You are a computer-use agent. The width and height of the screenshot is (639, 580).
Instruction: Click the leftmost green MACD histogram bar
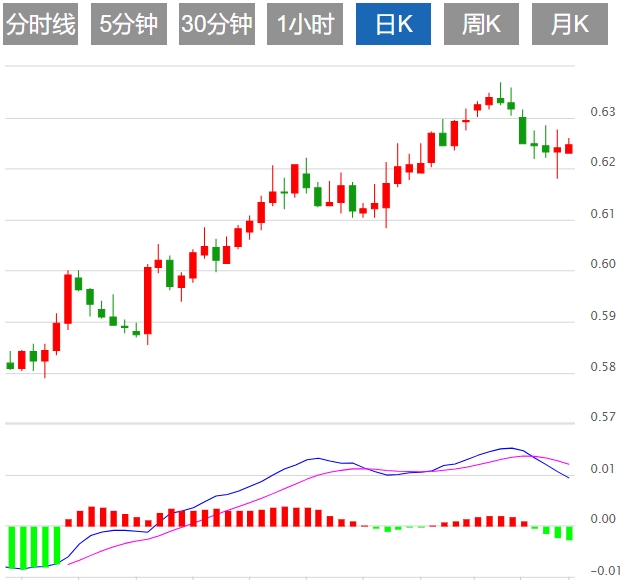10,547
